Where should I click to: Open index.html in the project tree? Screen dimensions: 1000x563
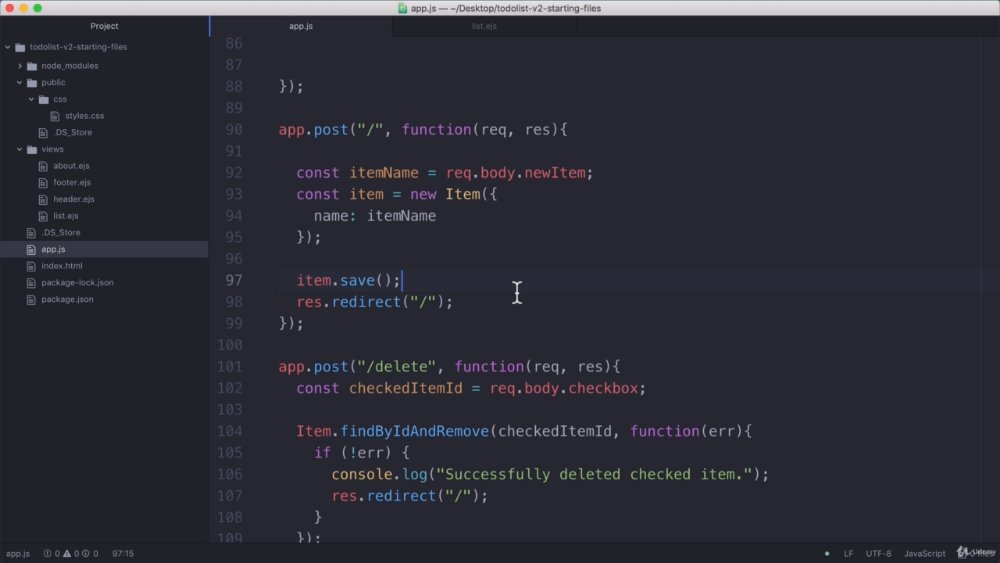click(x=62, y=266)
